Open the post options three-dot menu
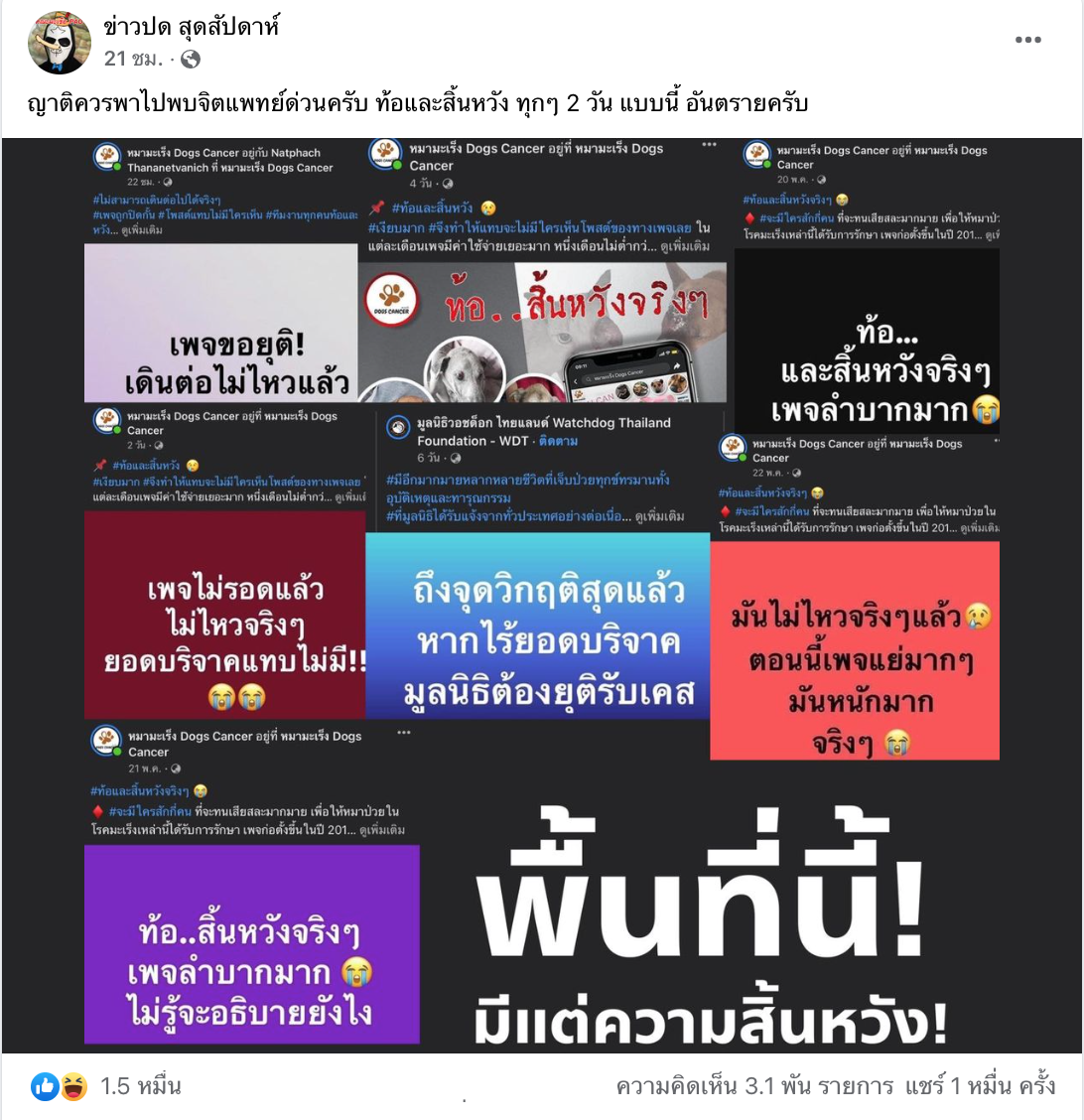Viewport: 1084px width, 1120px height. pyautogui.click(x=1027, y=40)
